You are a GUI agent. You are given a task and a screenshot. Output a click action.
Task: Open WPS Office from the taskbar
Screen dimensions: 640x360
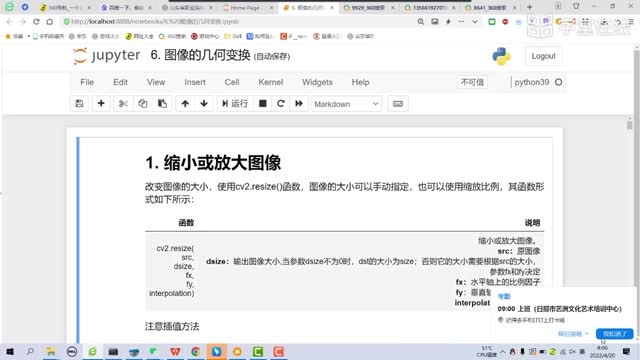tap(175, 351)
